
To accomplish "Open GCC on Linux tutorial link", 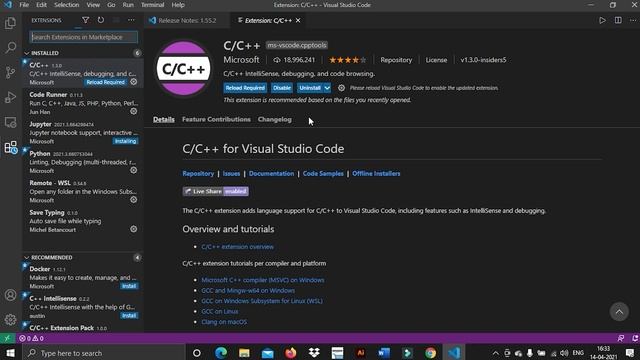I will coord(220,311).
